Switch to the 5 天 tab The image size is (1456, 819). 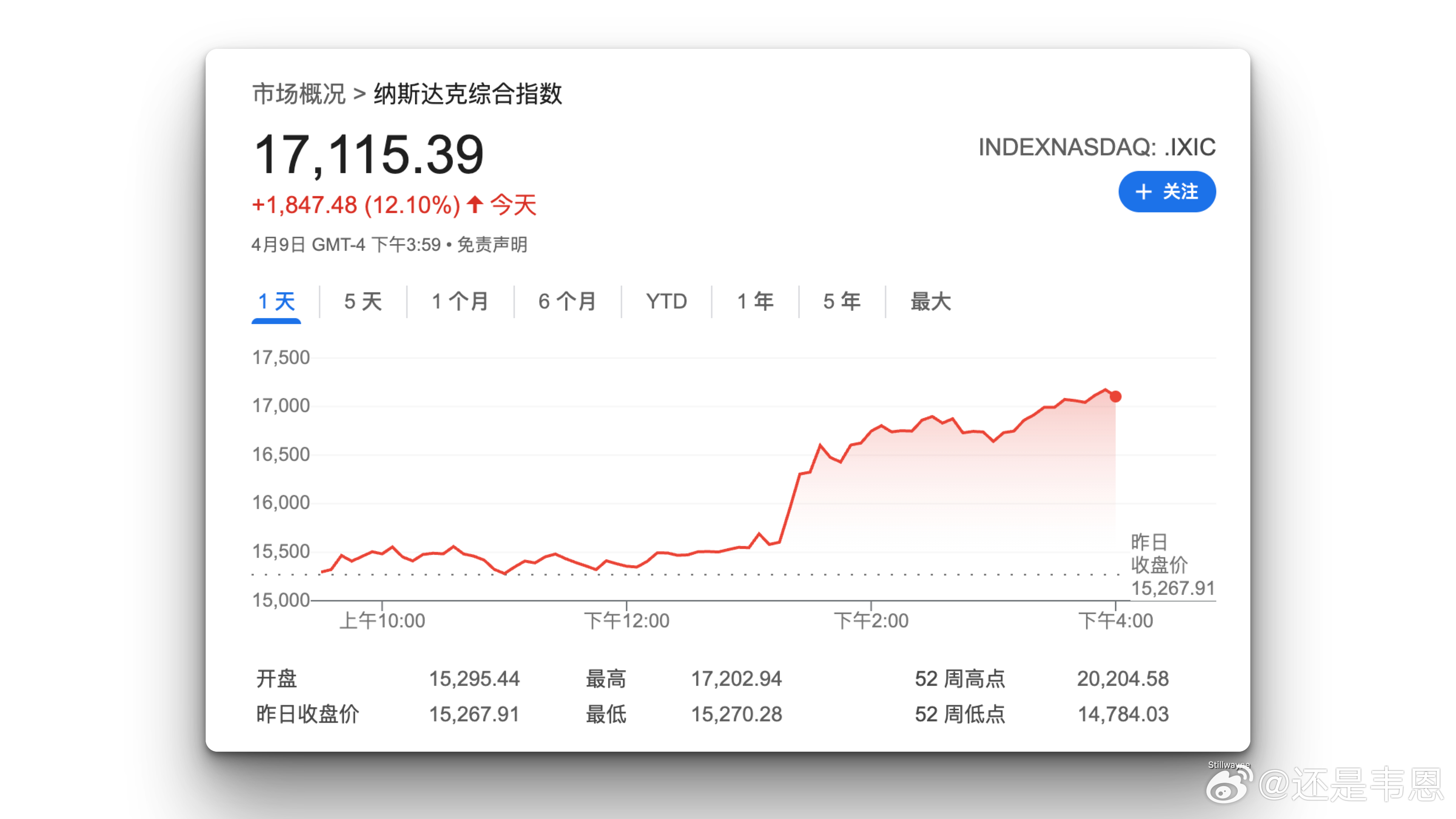coord(363,302)
